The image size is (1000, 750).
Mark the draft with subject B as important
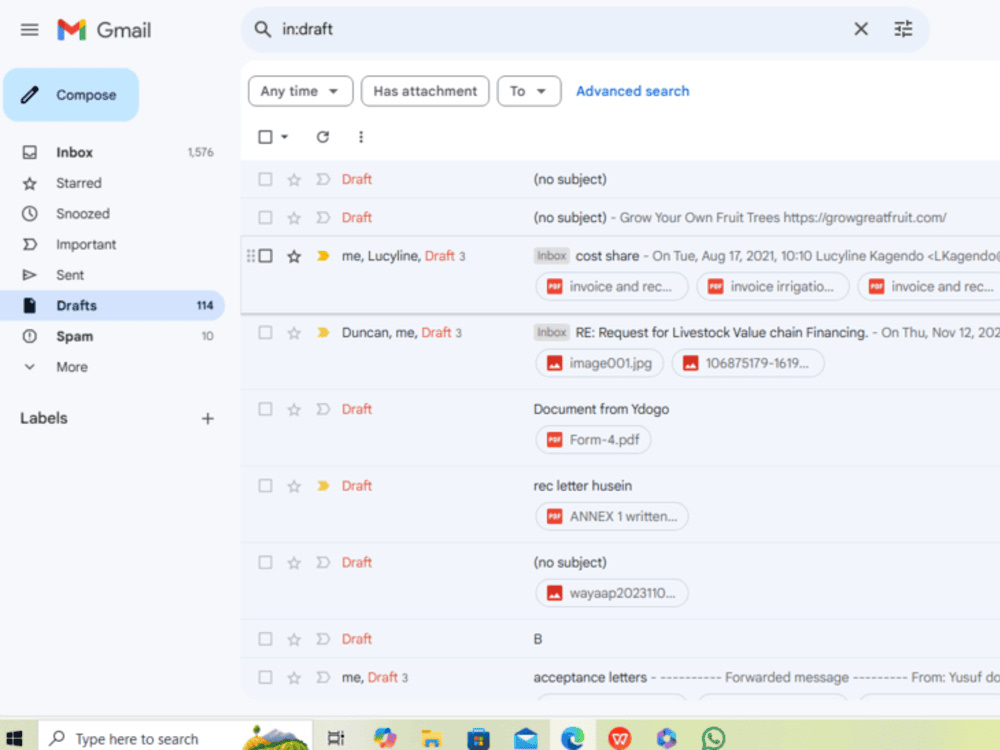(x=323, y=638)
